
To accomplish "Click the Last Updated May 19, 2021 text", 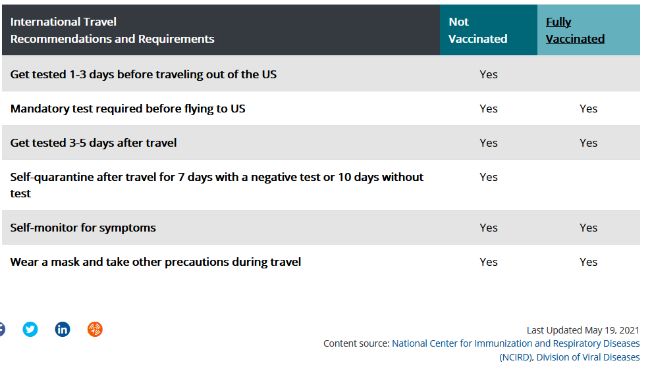I will [583, 330].
